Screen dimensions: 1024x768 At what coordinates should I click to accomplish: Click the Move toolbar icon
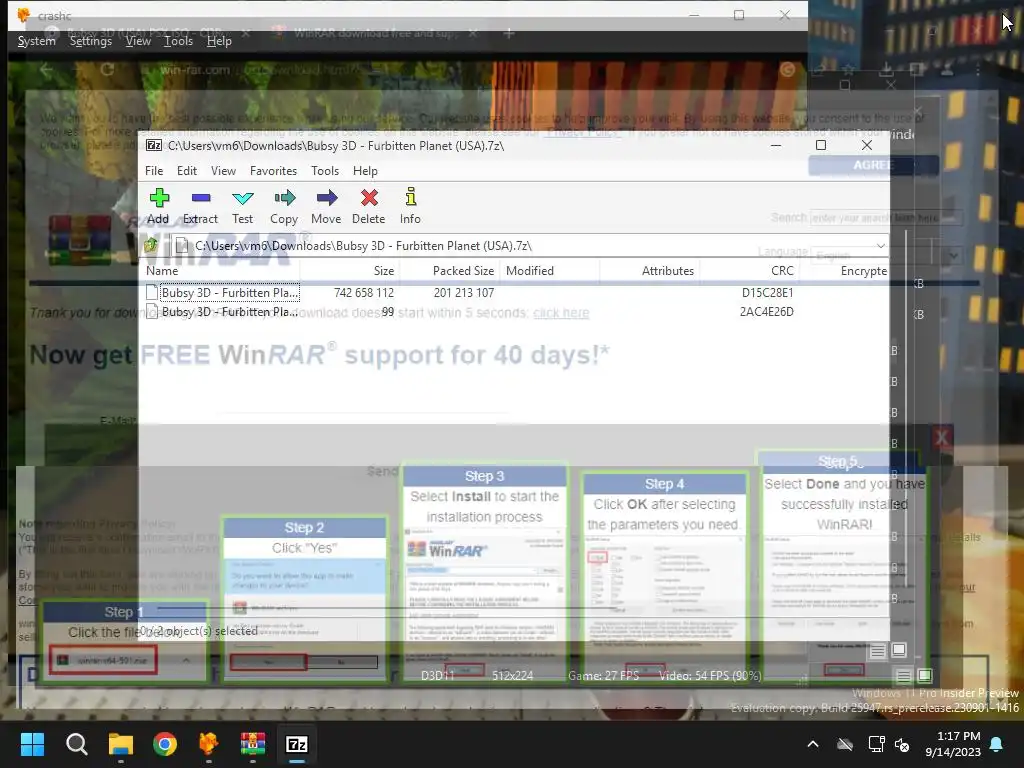[327, 198]
